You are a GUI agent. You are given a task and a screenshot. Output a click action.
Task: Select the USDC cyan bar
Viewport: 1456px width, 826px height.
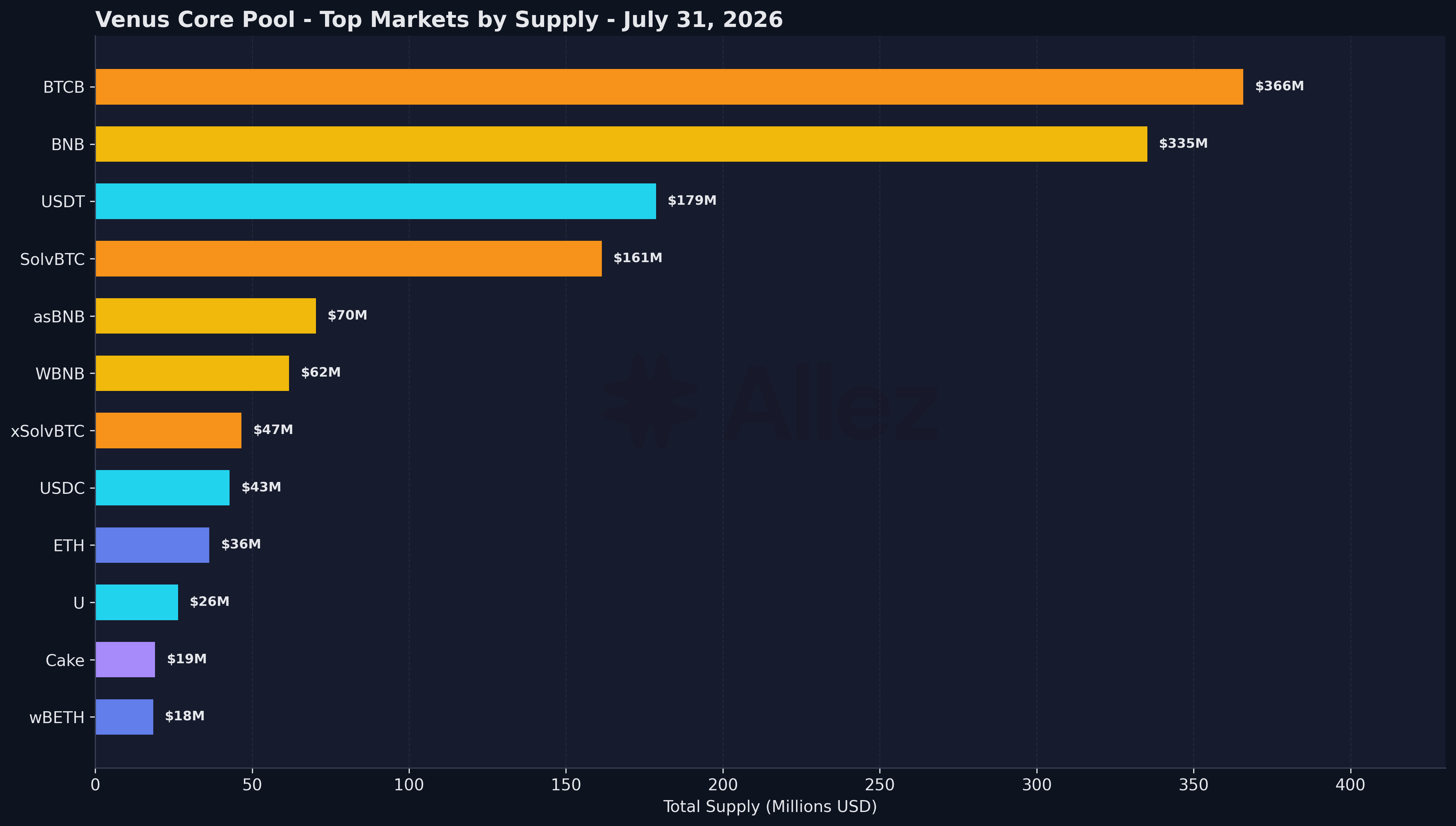coord(162,488)
